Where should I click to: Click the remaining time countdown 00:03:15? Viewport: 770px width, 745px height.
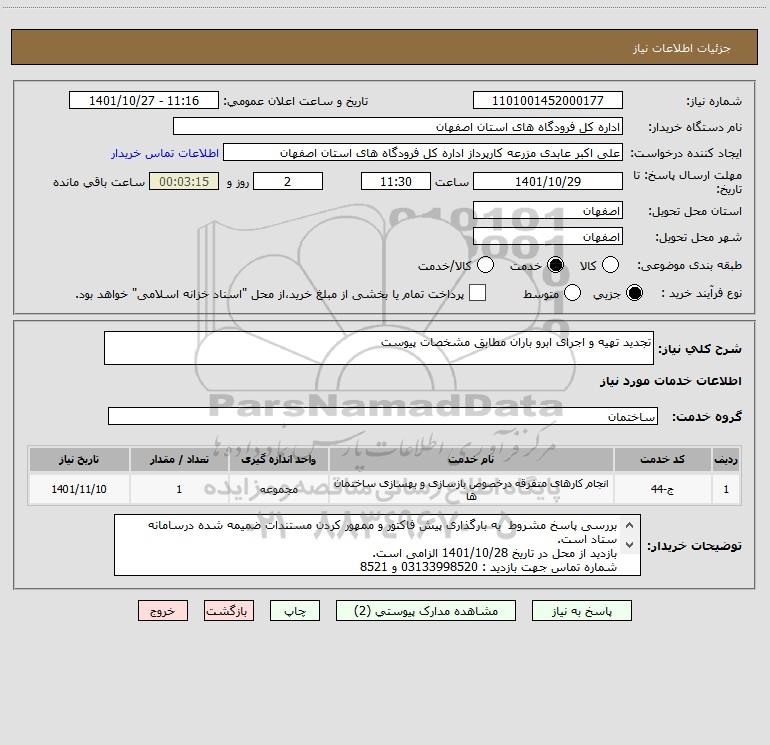(x=184, y=181)
